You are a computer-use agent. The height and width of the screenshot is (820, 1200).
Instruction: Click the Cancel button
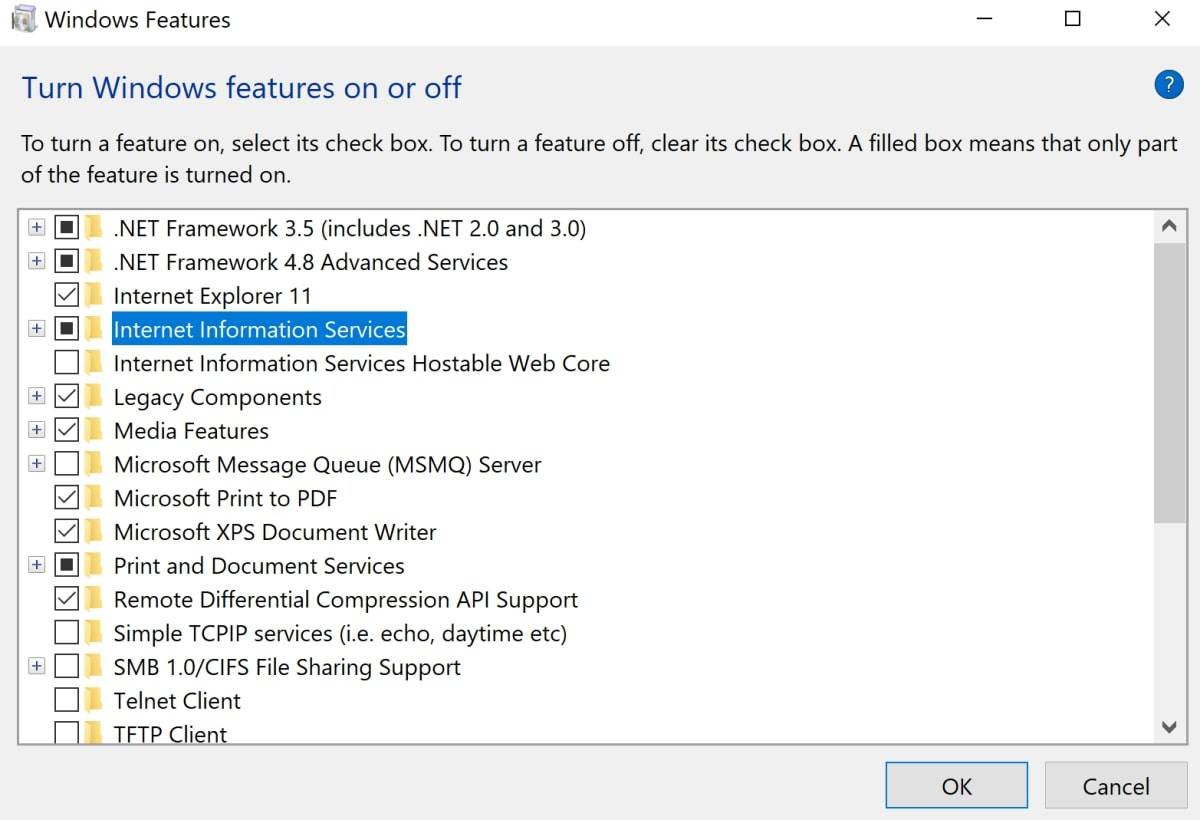pyautogui.click(x=1115, y=786)
